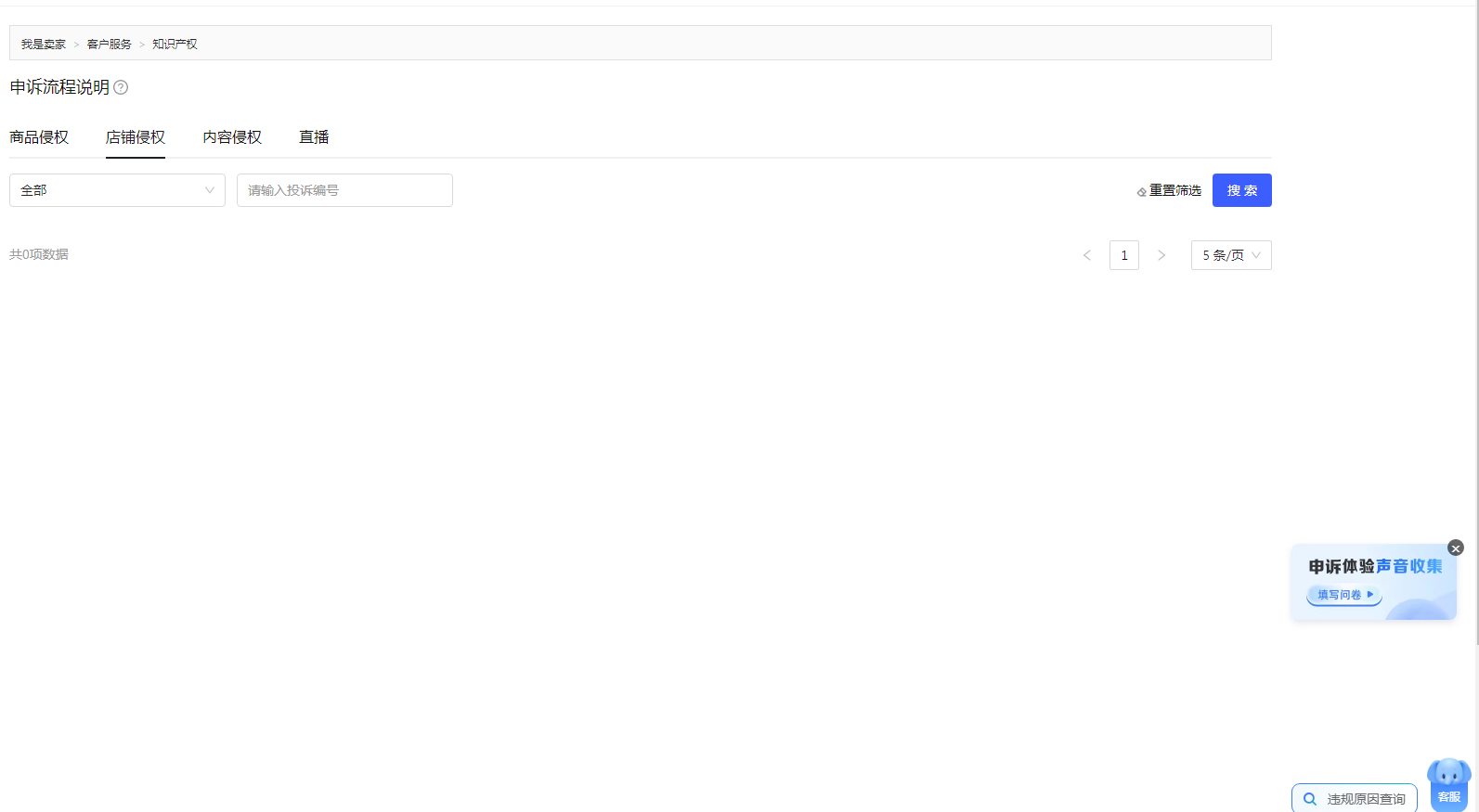Click the chevron arrow in 全部 selector
This screenshot has width=1479, height=812.
[210, 190]
